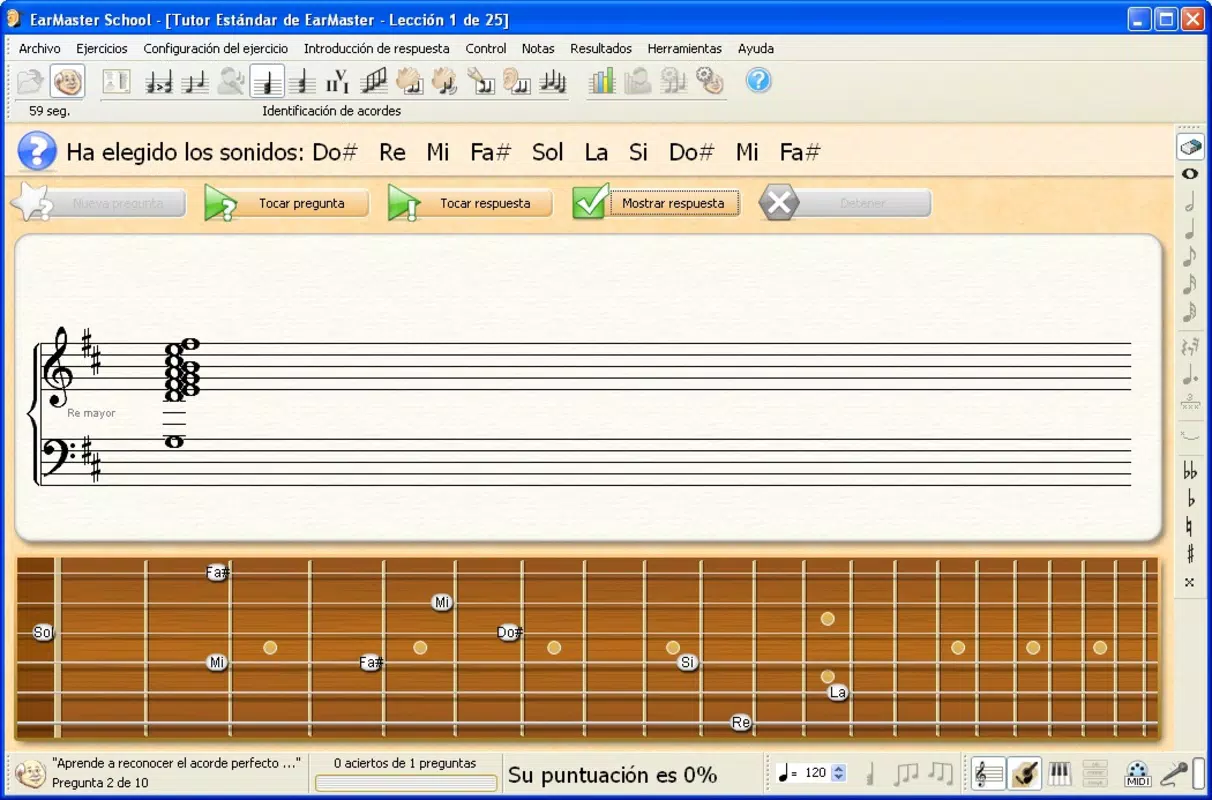Click the Tocar pregunta button
The width and height of the screenshot is (1212, 800).
[x=287, y=203]
